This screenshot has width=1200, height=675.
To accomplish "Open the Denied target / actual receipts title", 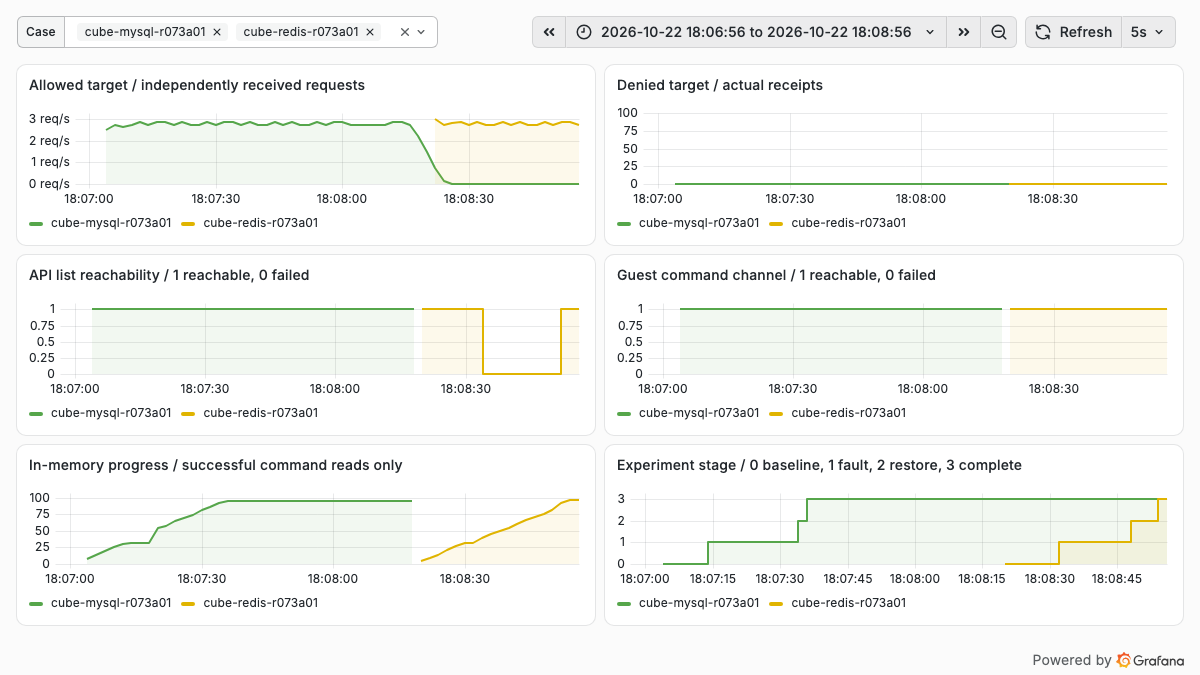I will point(720,85).
